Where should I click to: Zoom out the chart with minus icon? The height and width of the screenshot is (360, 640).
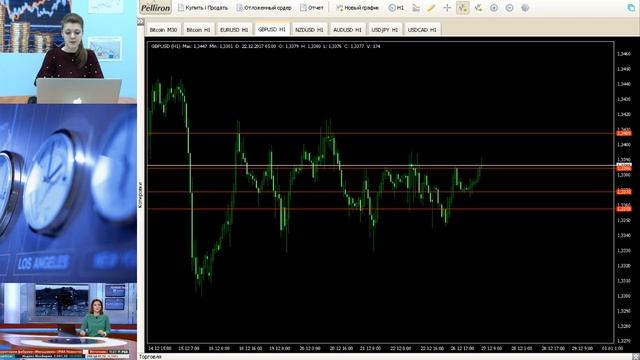[x=509, y=8]
